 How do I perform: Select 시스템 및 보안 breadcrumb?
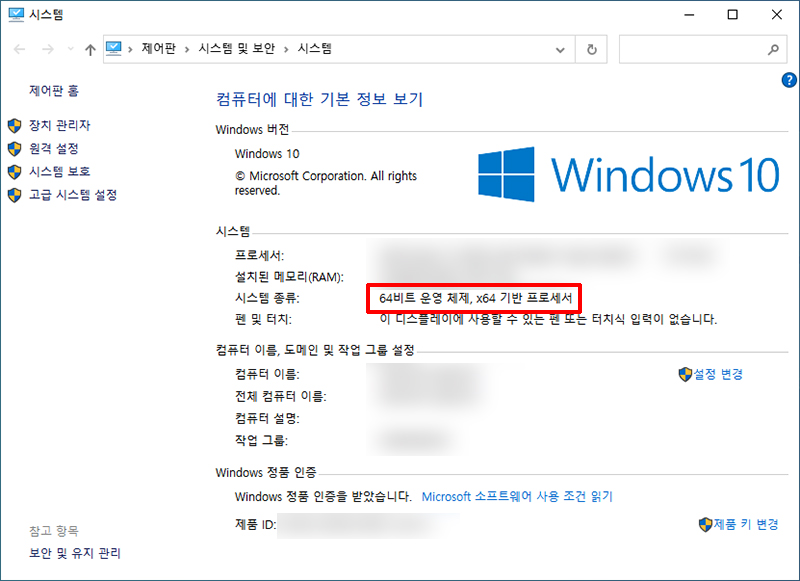point(236,48)
